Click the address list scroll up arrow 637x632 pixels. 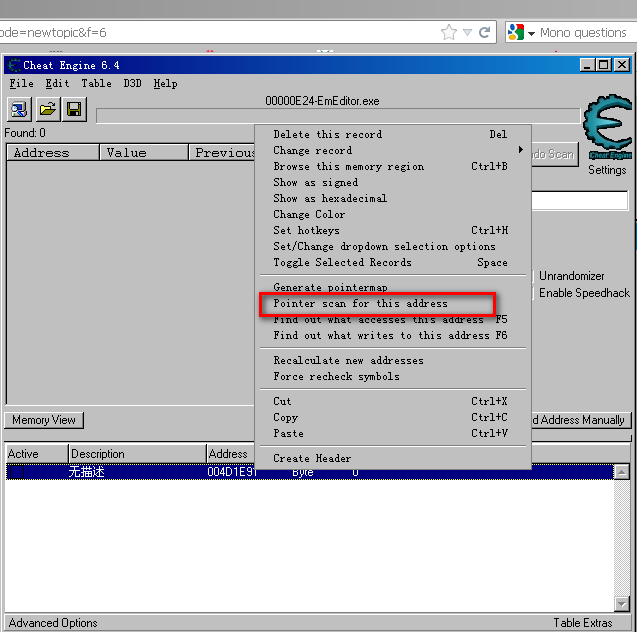(x=622, y=472)
